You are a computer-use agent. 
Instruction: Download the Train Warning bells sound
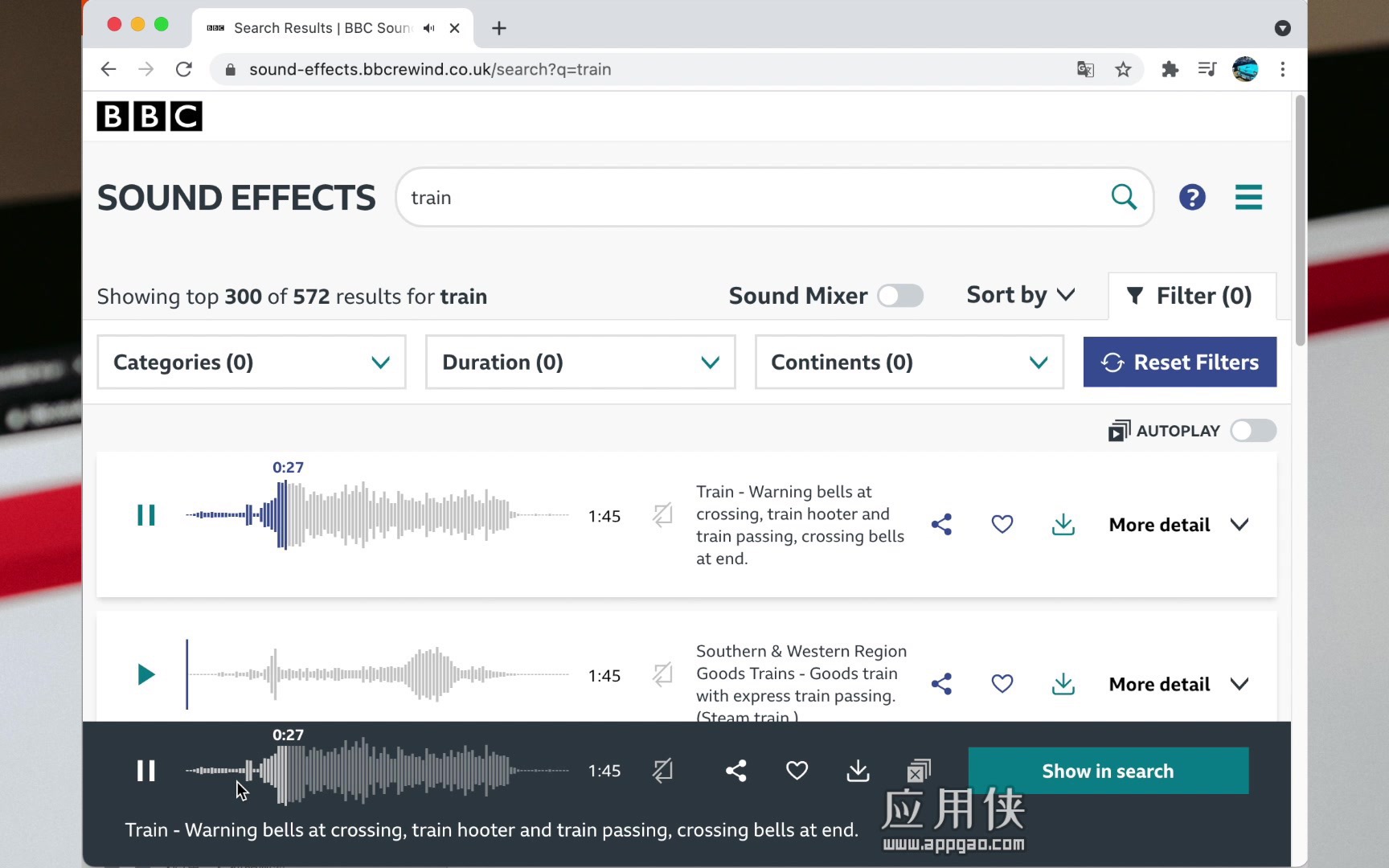coord(1063,524)
